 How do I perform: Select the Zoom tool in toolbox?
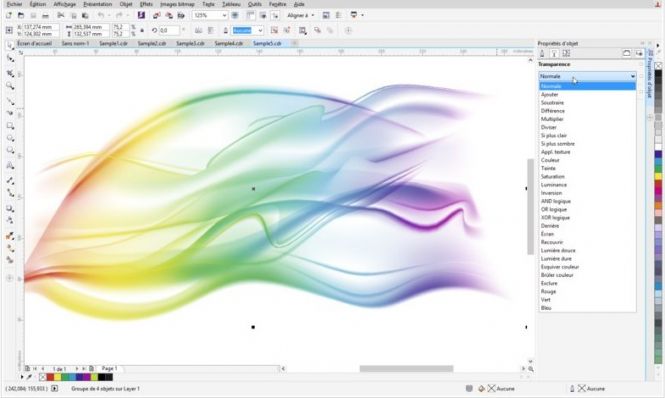pos(10,86)
